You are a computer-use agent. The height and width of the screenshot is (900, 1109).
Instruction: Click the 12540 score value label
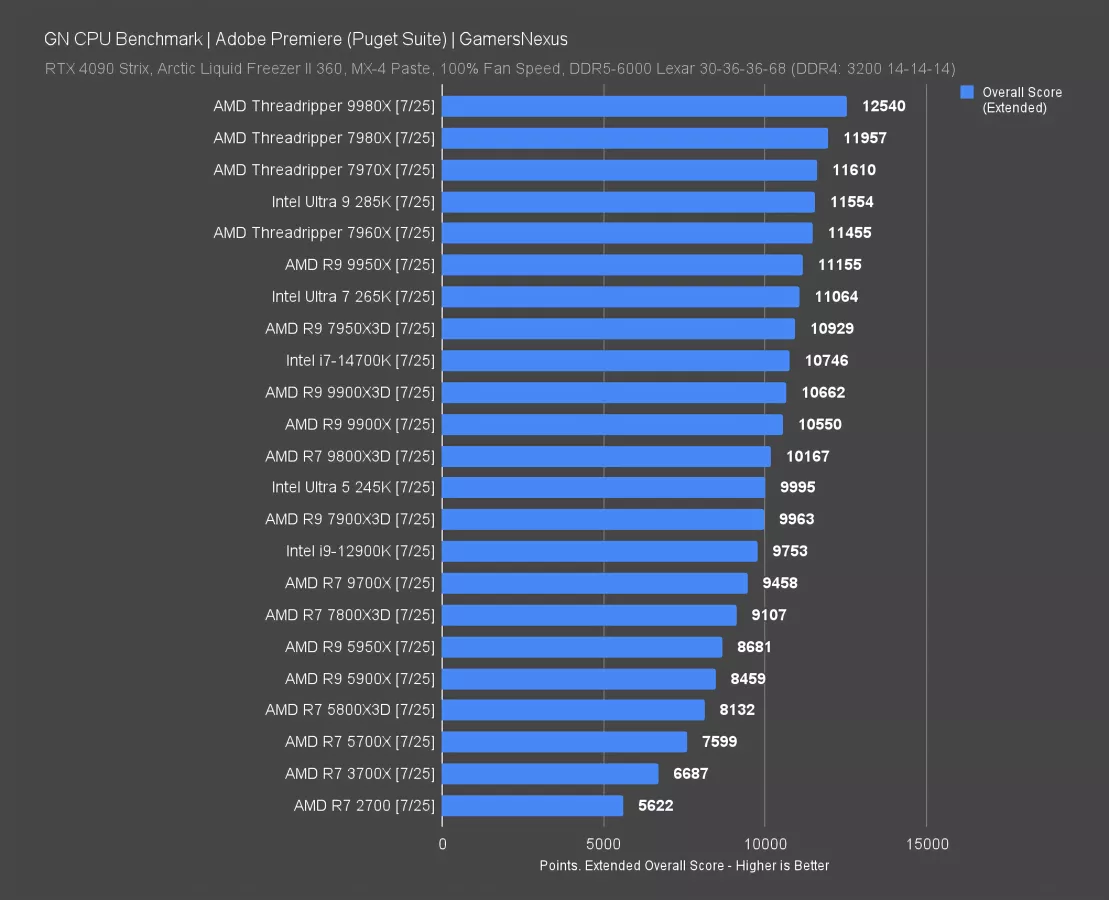click(x=883, y=106)
